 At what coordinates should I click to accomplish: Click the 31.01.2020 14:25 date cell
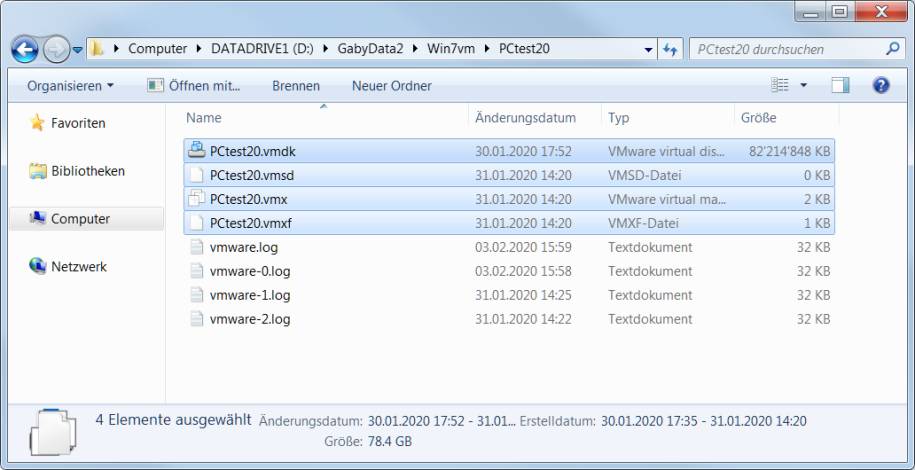[x=523, y=295]
